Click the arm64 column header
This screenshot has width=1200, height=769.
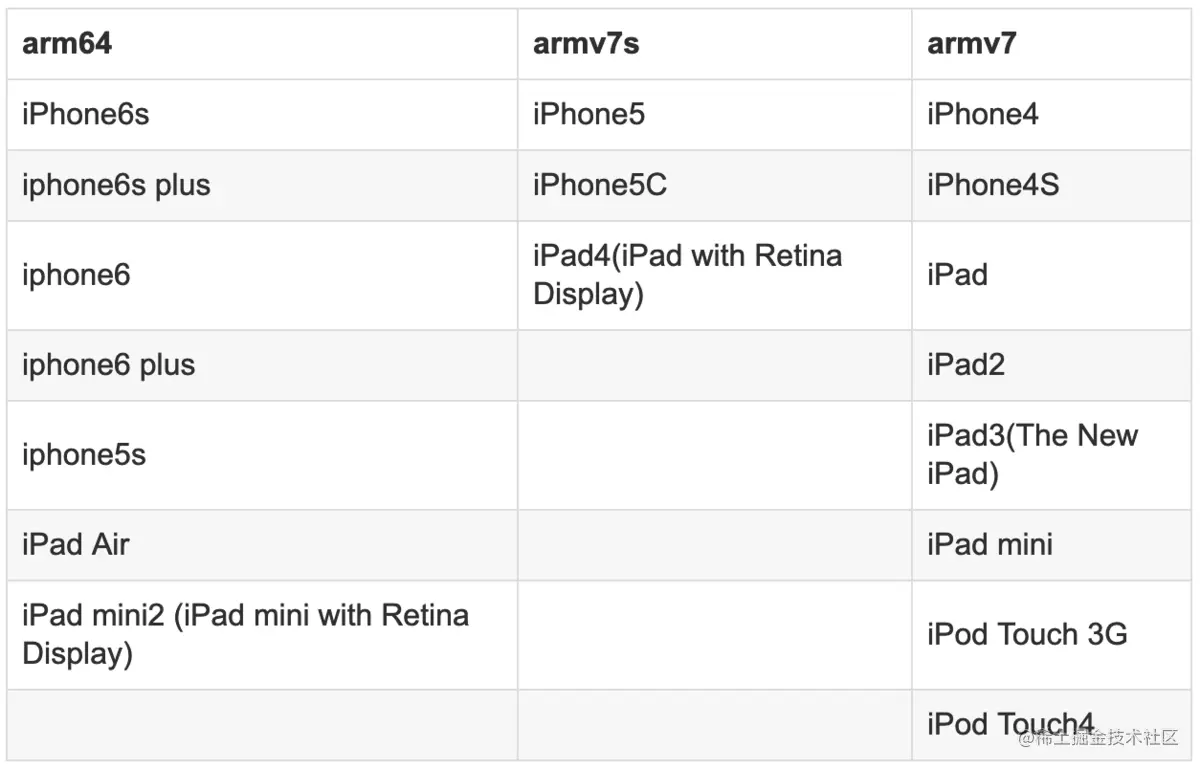pyautogui.click(x=67, y=44)
